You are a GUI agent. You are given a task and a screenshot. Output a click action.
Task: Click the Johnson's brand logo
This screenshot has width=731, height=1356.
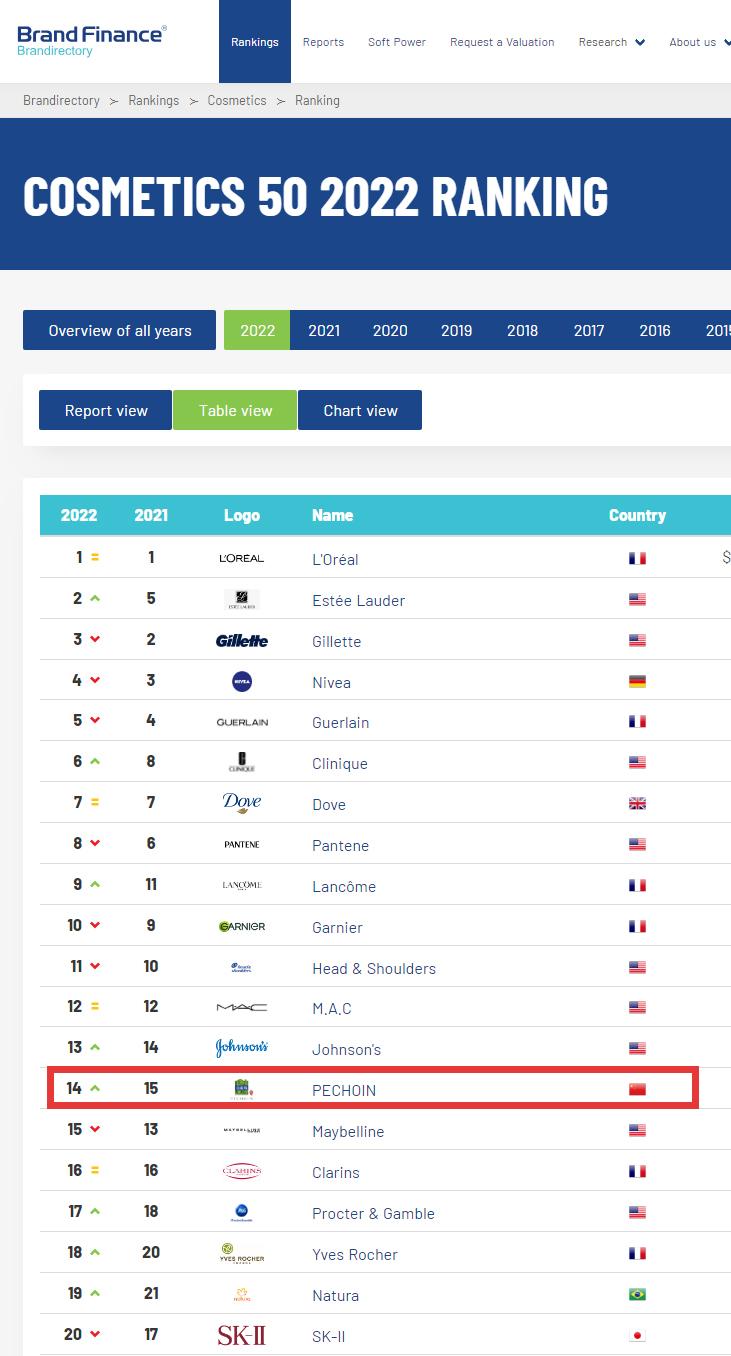[x=242, y=1048]
